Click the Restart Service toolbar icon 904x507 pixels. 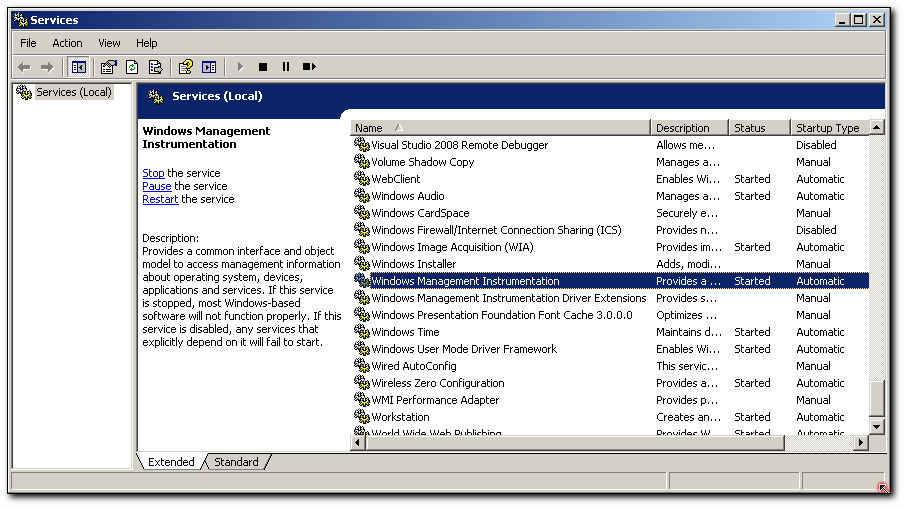pos(309,67)
